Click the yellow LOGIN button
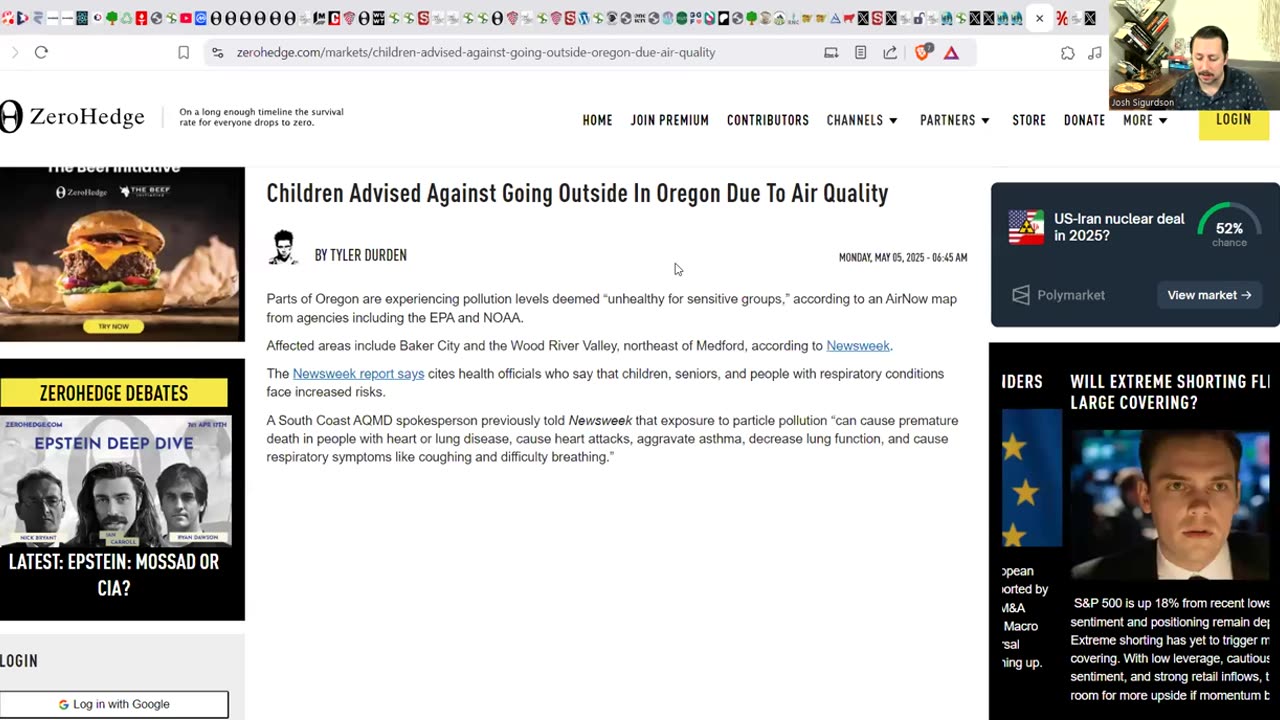Image resolution: width=1280 pixels, height=720 pixels. tap(1233, 124)
